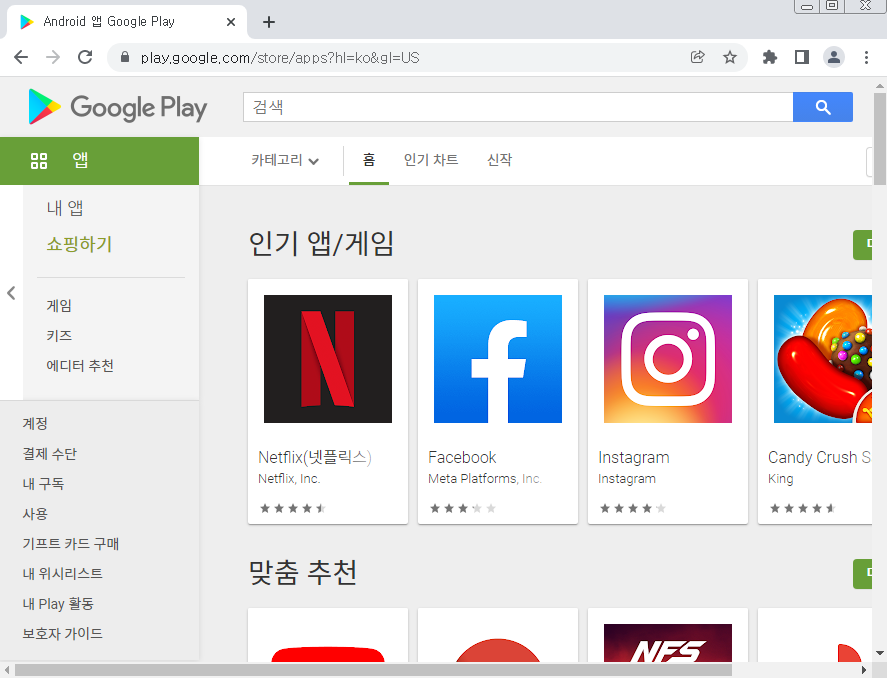Click the browser forward arrow
The image size is (887, 678).
(53, 57)
